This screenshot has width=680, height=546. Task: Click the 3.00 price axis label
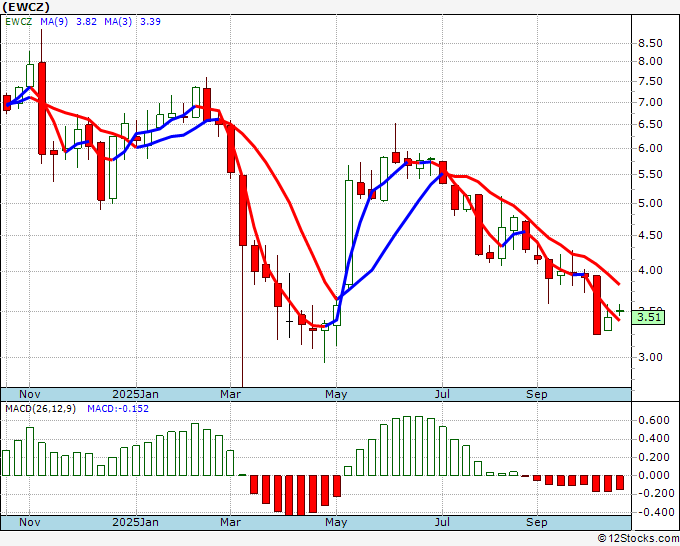coord(649,357)
